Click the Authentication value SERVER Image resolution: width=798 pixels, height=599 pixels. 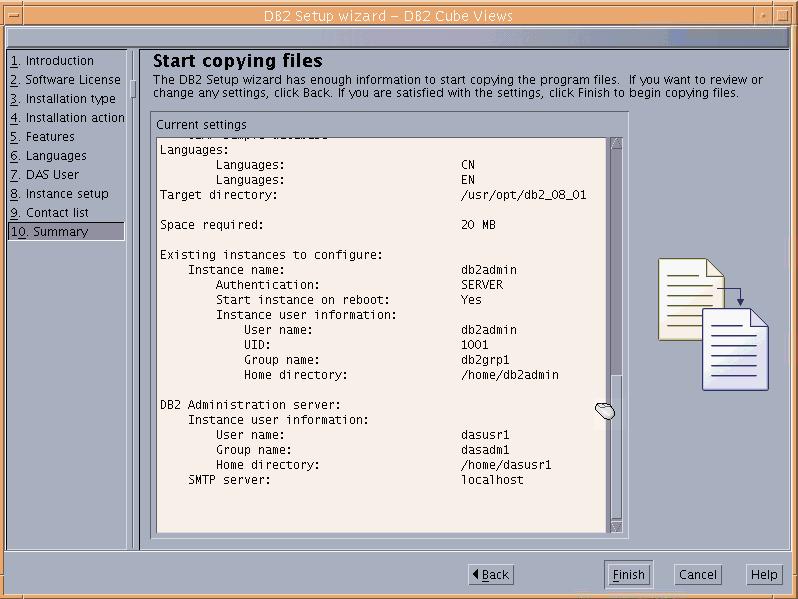pos(482,285)
